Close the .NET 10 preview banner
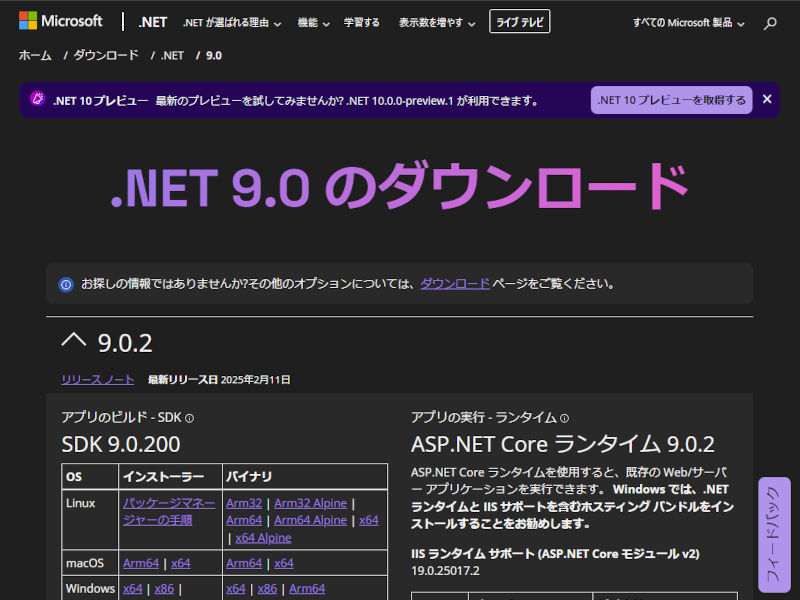The width and height of the screenshot is (800, 600). [767, 99]
